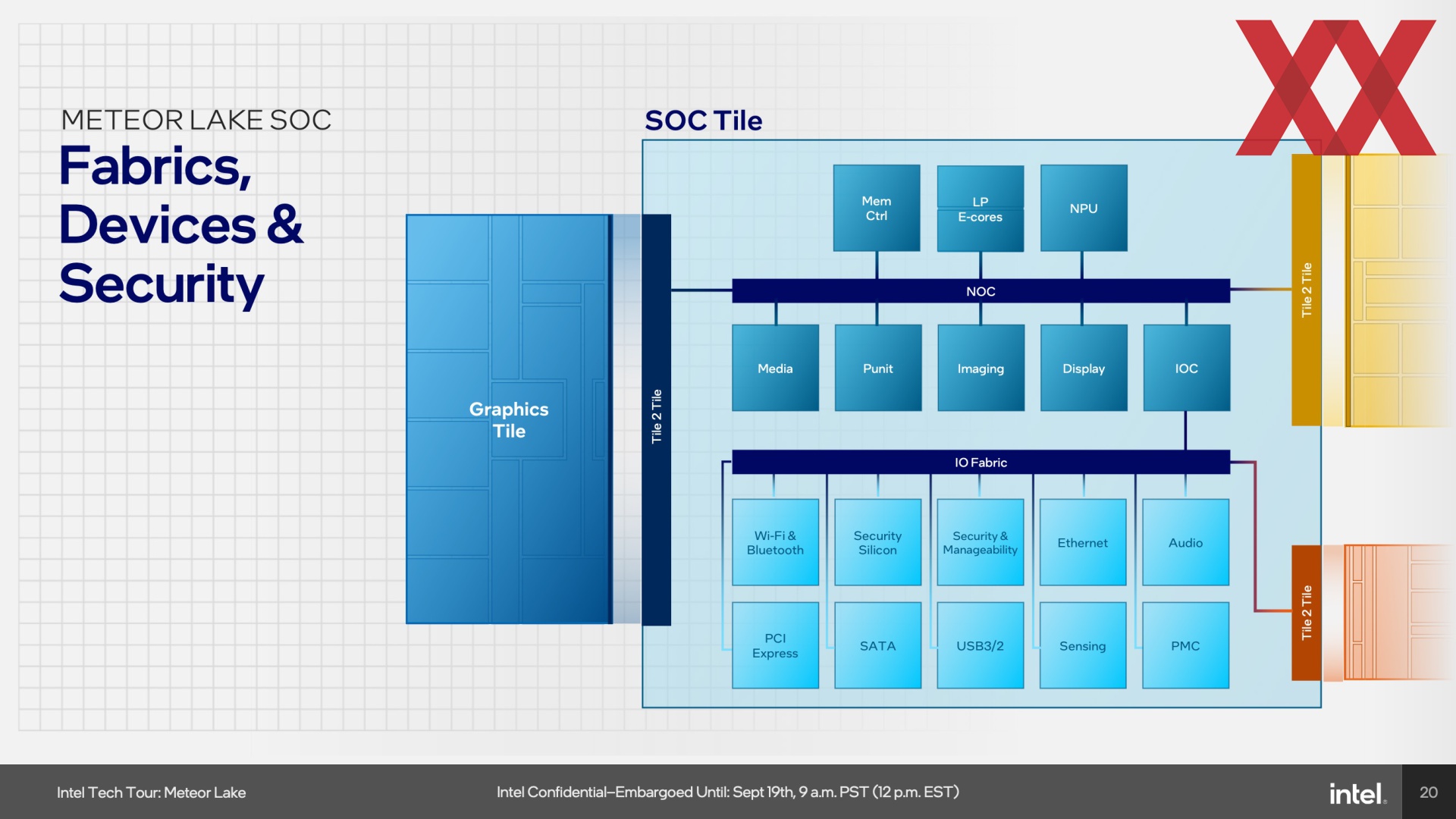The height and width of the screenshot is (819, 1456).
Task: Click the PCI Express block
Action: pos(775,645)
